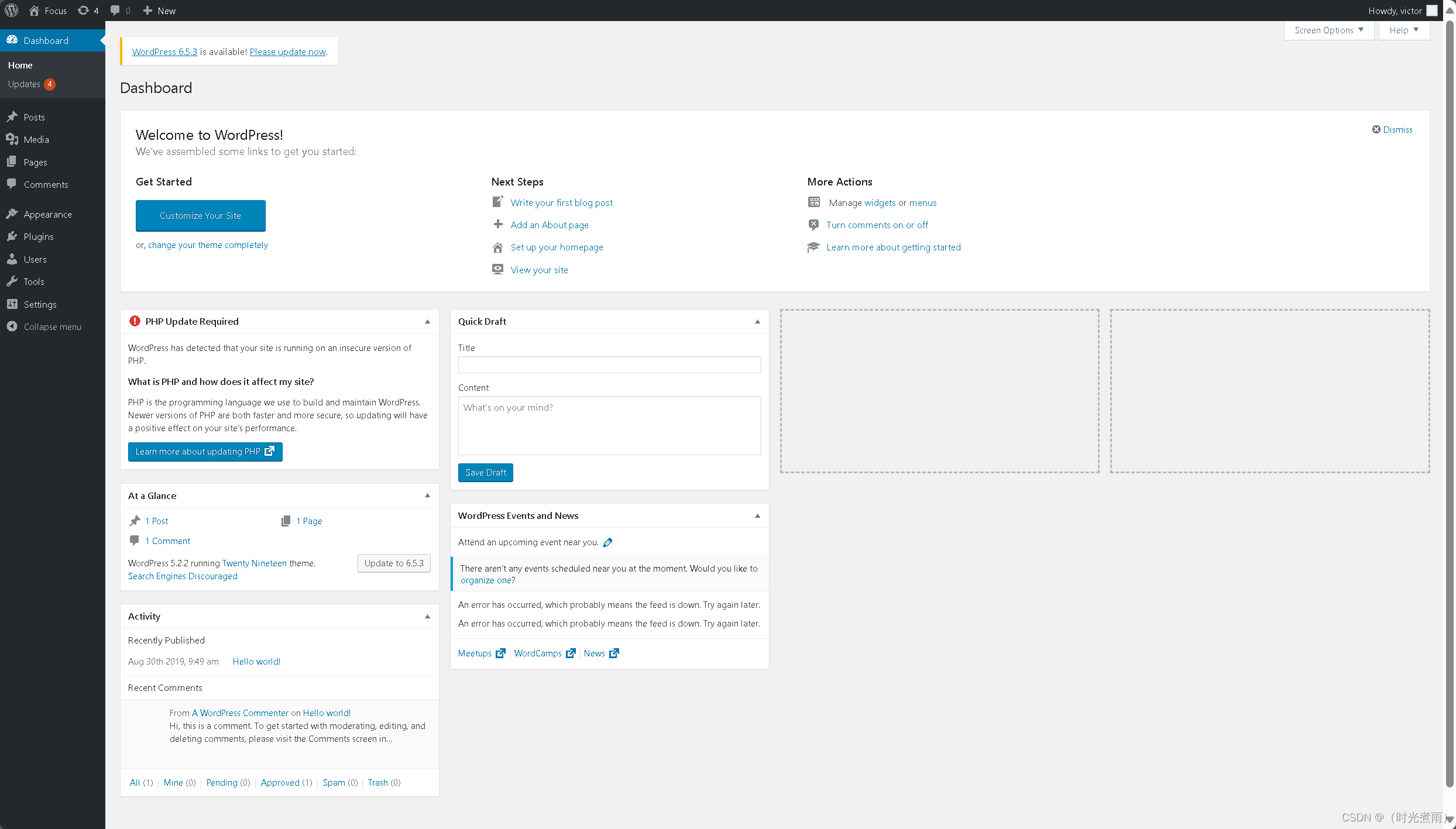Click Learn more about getting started link
The image size is (1456, 829).
click(x=894, y=247)
